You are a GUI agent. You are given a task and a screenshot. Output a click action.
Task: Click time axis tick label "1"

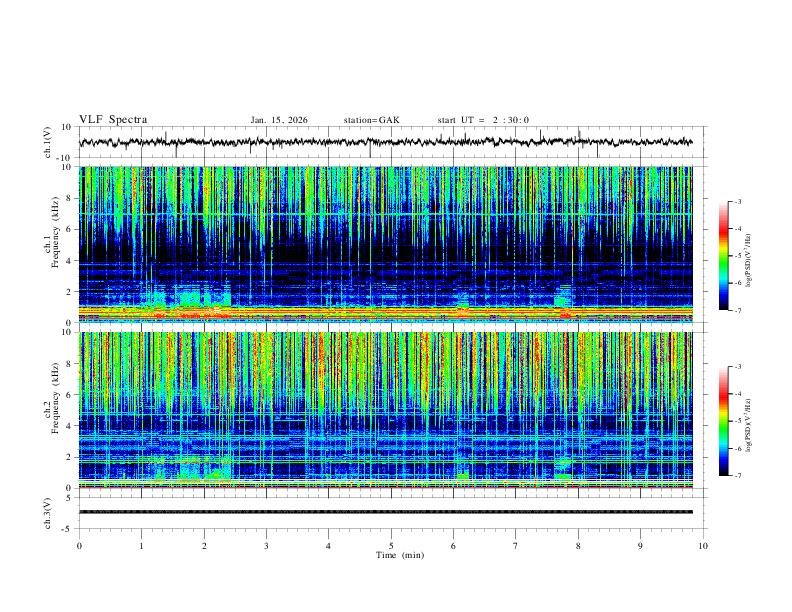[x=141, y=546]
